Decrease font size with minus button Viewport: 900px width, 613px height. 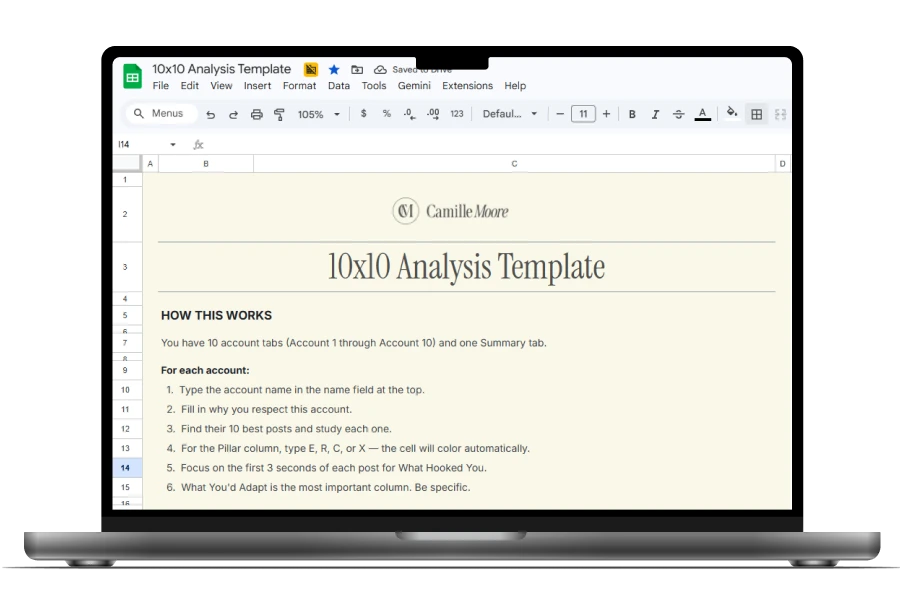560,114
